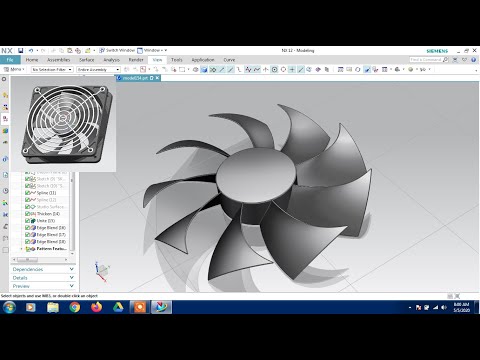Click the Switch Window button
480x360 pixels.
pyautogui.click(x=117, y=50)
